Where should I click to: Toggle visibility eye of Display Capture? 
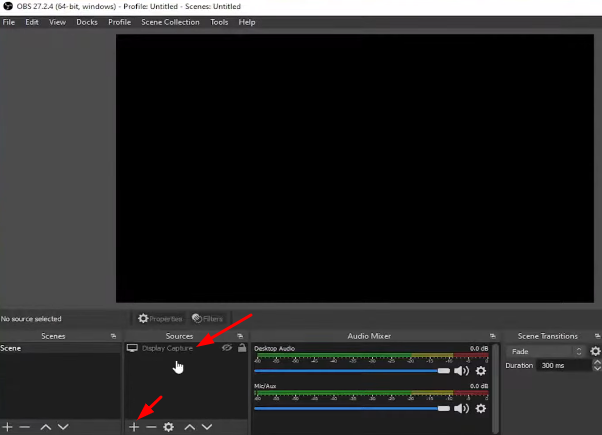(227, 348)
